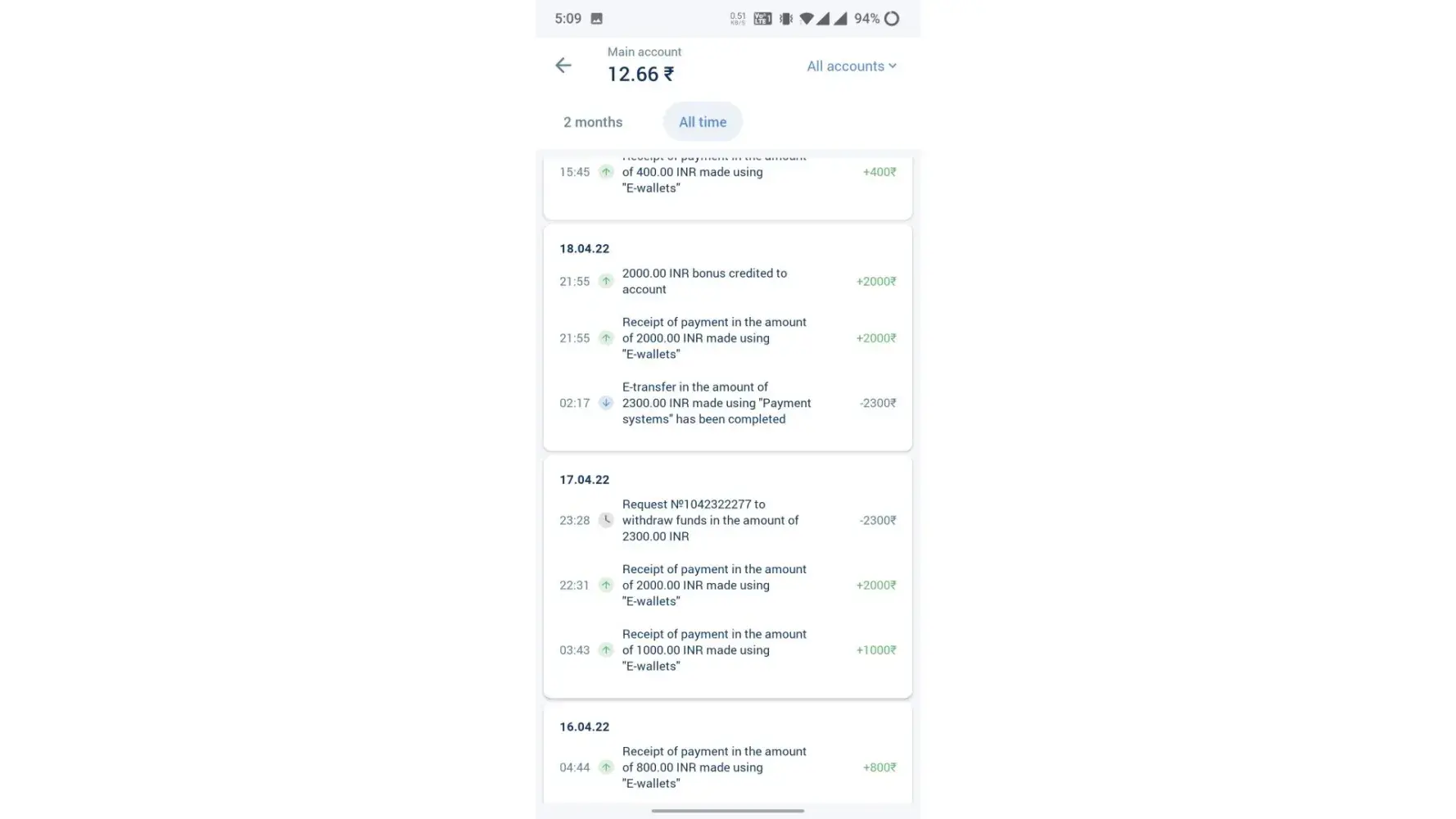The height and width of the screenshot is (819, 1456).
Task: Click the chevron next to All accounts
Action: [893, 66]
